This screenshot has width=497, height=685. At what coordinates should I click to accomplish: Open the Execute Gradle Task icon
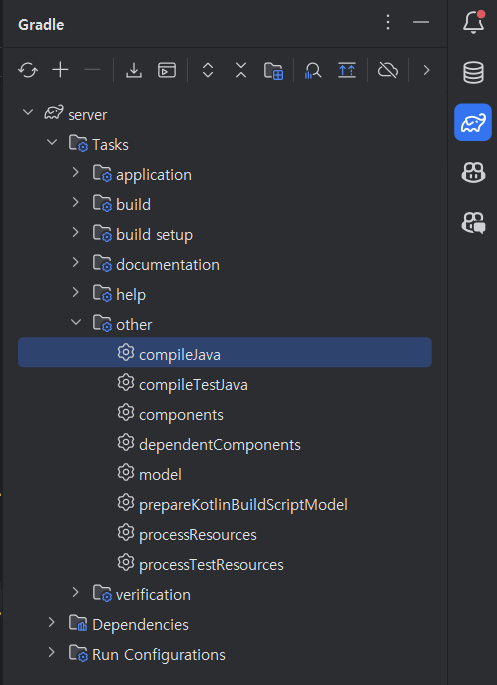pos(167,70)
